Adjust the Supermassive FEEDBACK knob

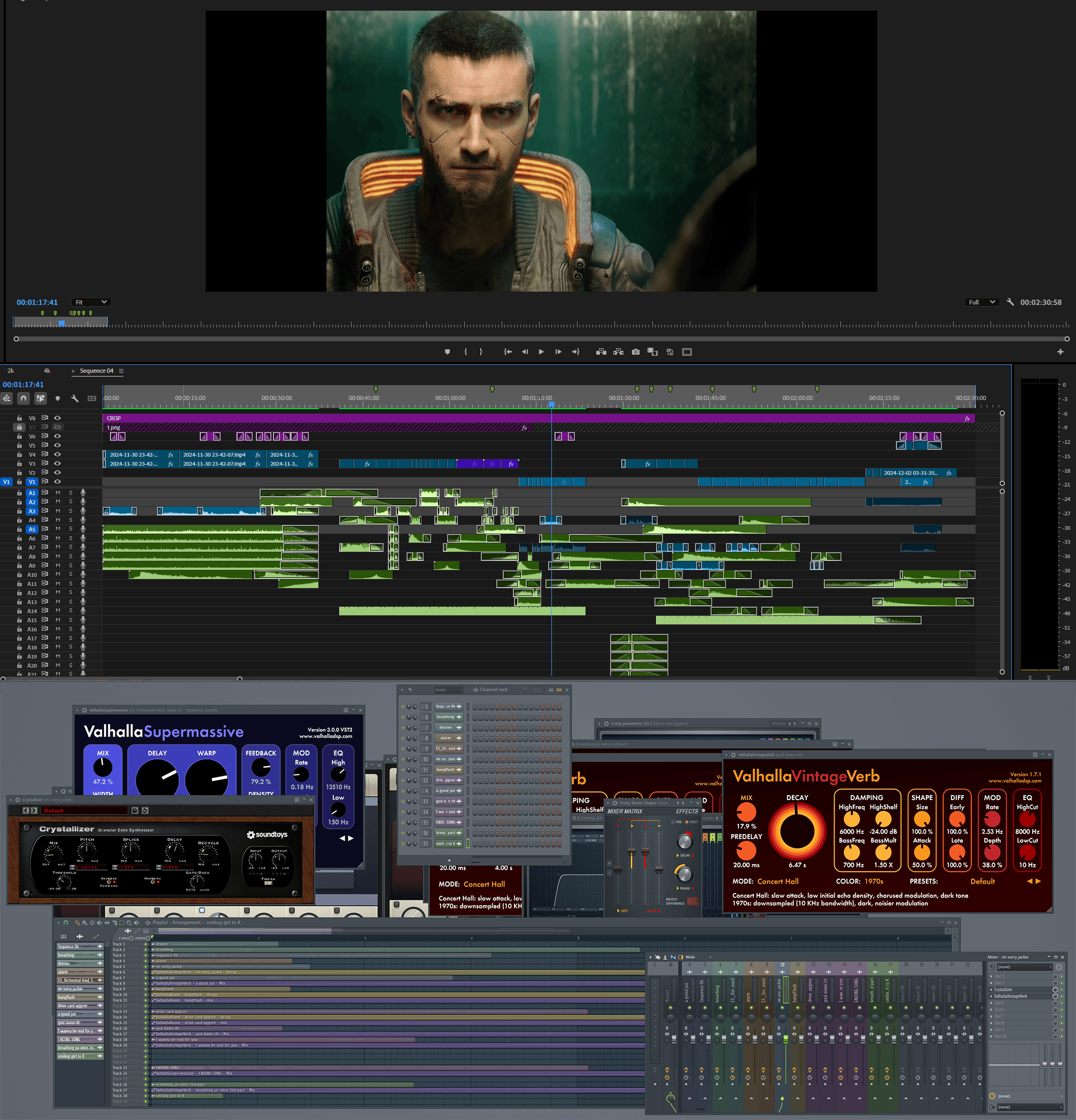point(261,767)
